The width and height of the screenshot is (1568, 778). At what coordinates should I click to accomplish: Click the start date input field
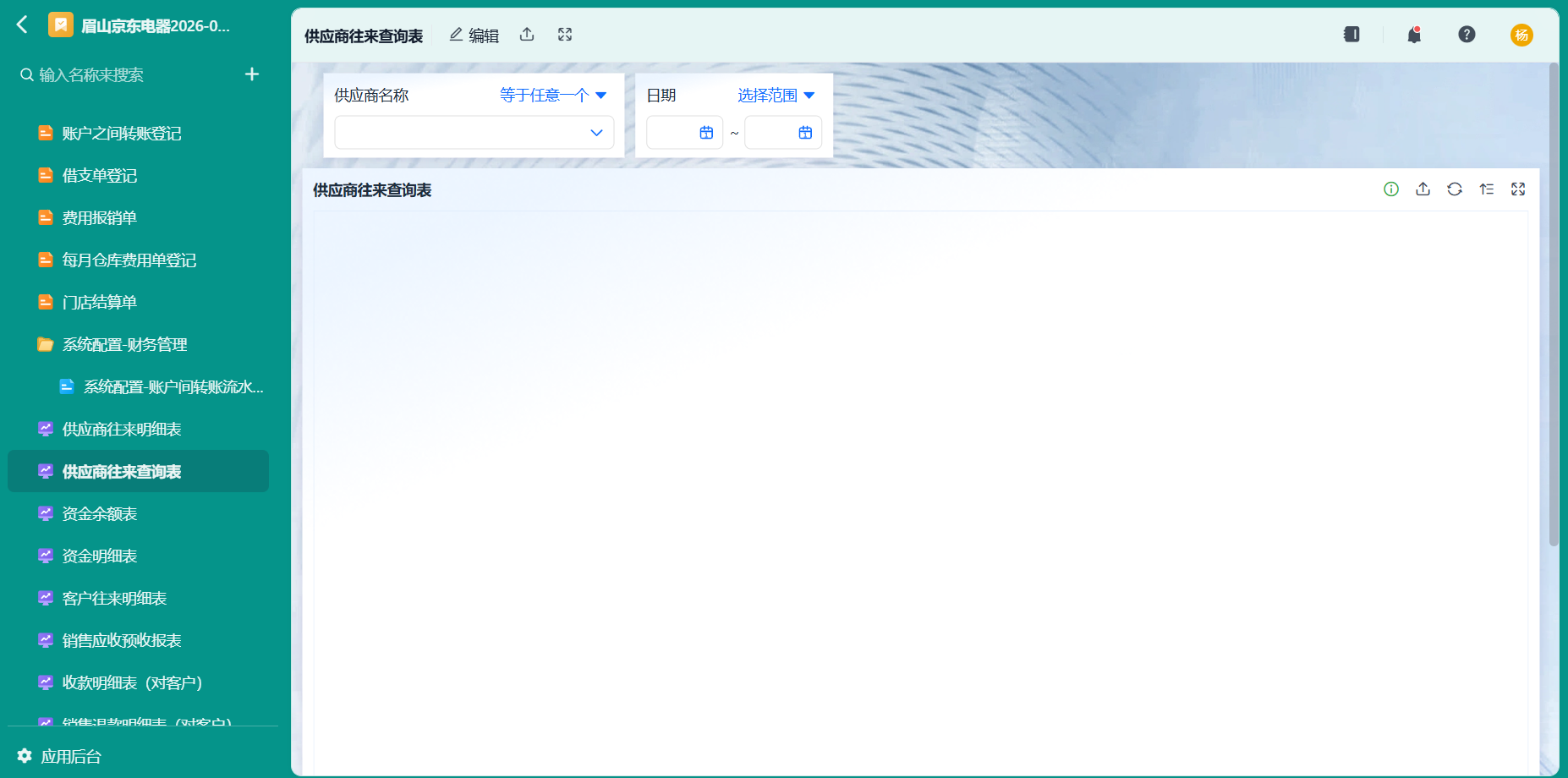pyautogui.click(x=684, y=133)
